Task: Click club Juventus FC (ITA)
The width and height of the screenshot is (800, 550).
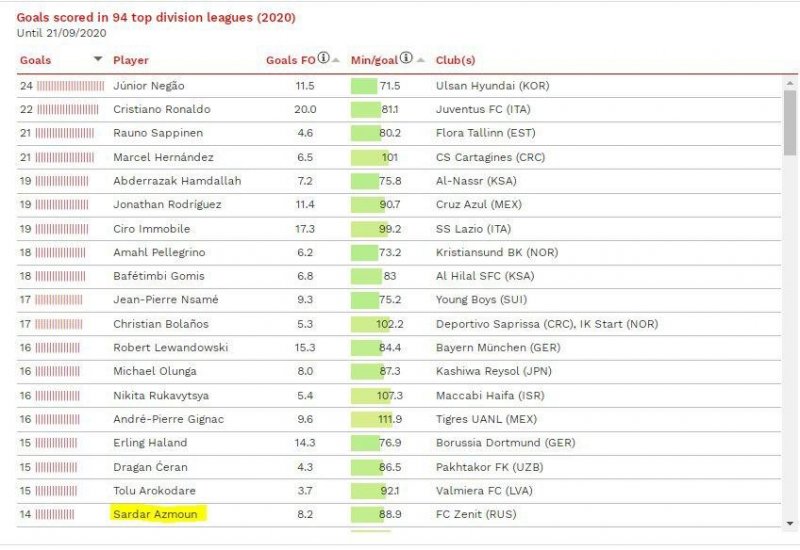Action: [483, 109]
